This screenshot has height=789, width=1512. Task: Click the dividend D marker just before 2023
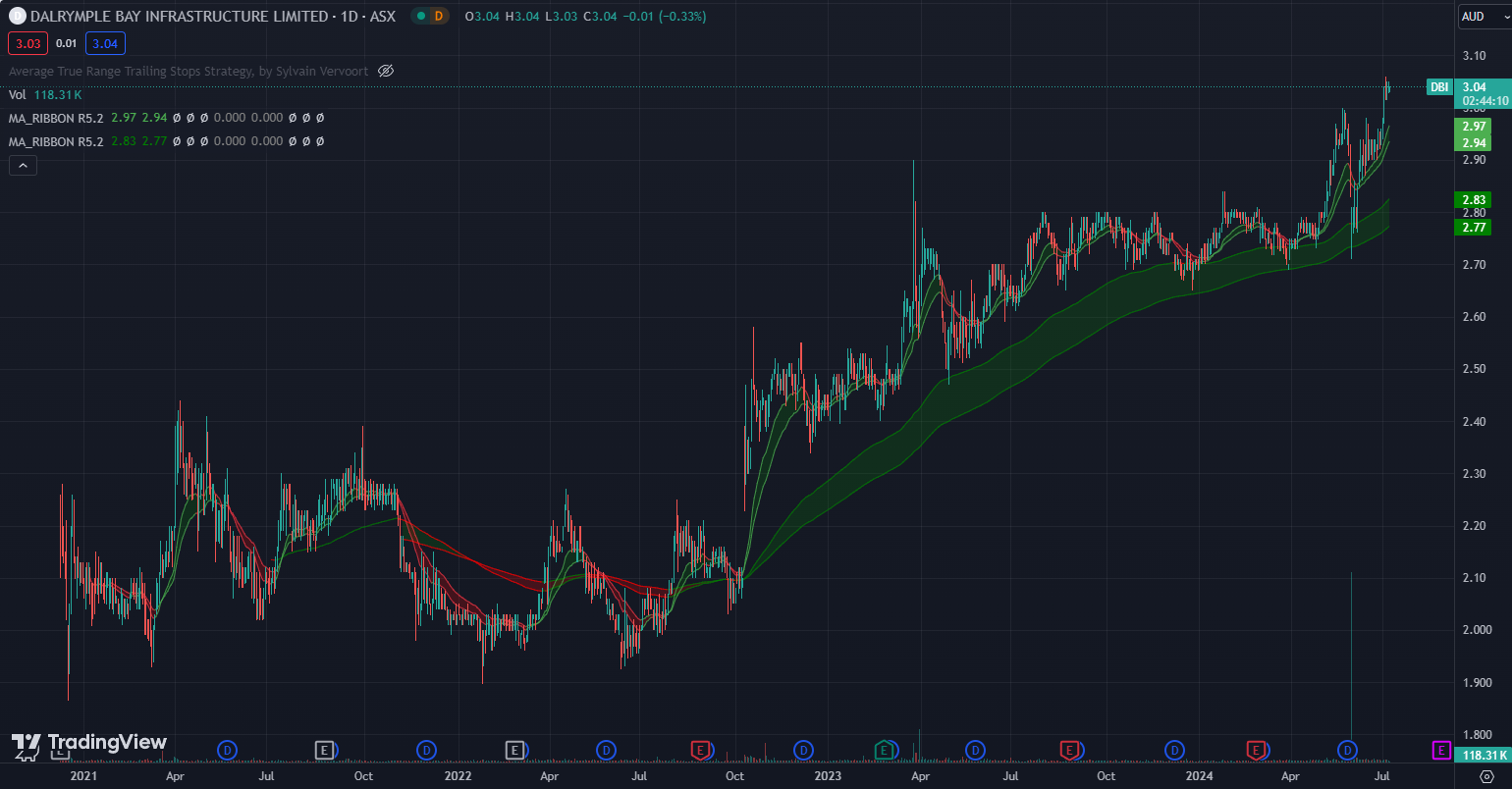click(x=803, y=750)
